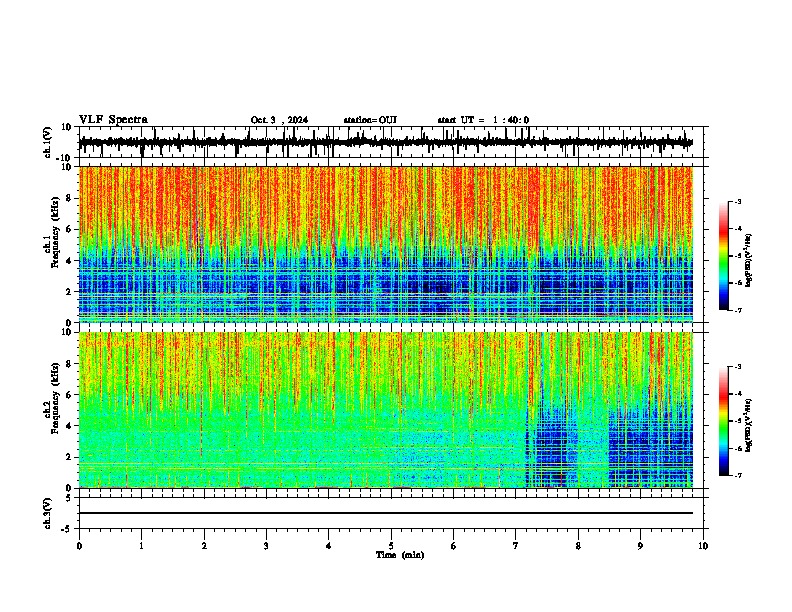Click time axis tick label "4"

click(329, 546)
